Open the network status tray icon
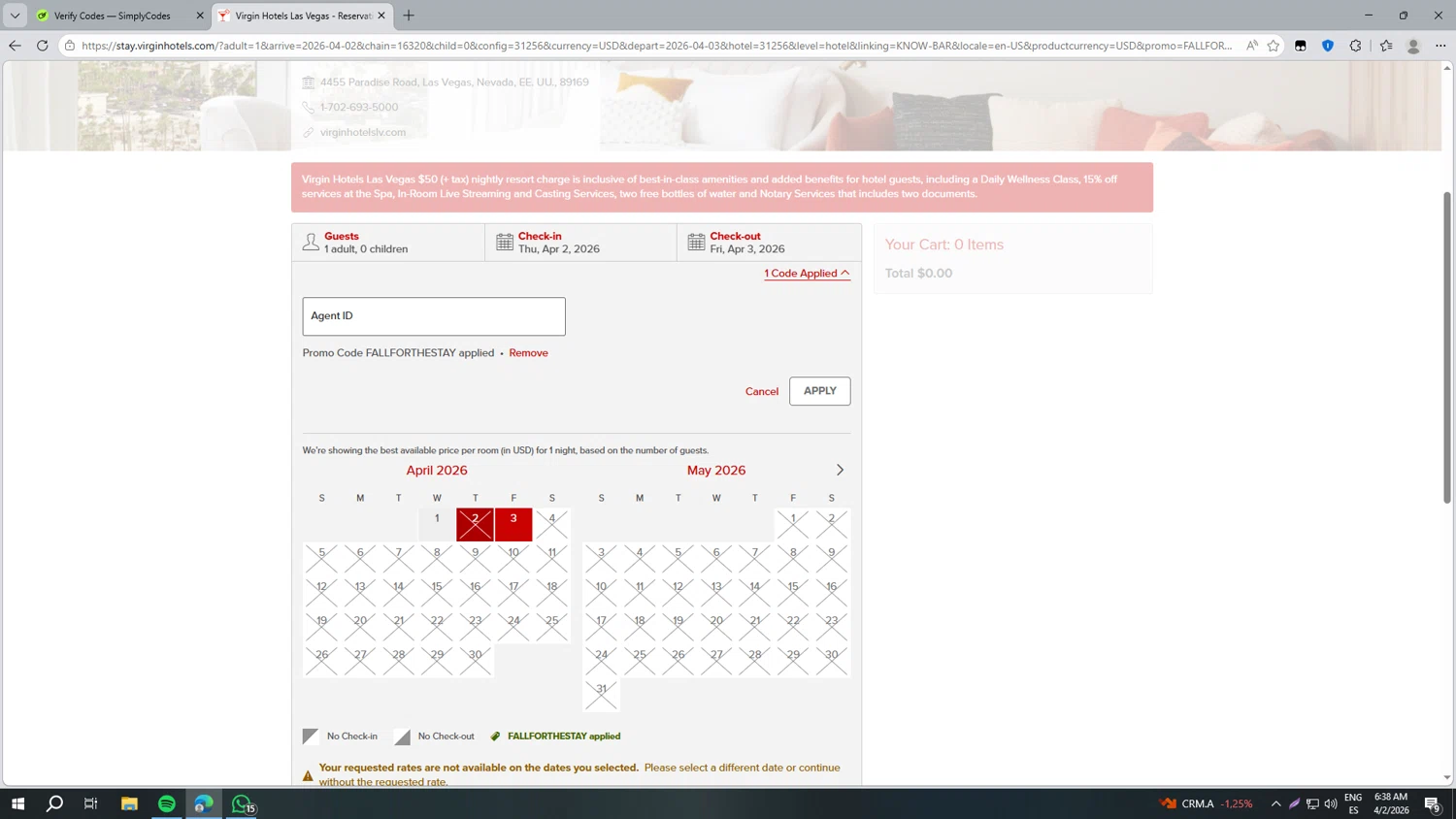Screen dimensions: 1456x819 click(1312, 803)
